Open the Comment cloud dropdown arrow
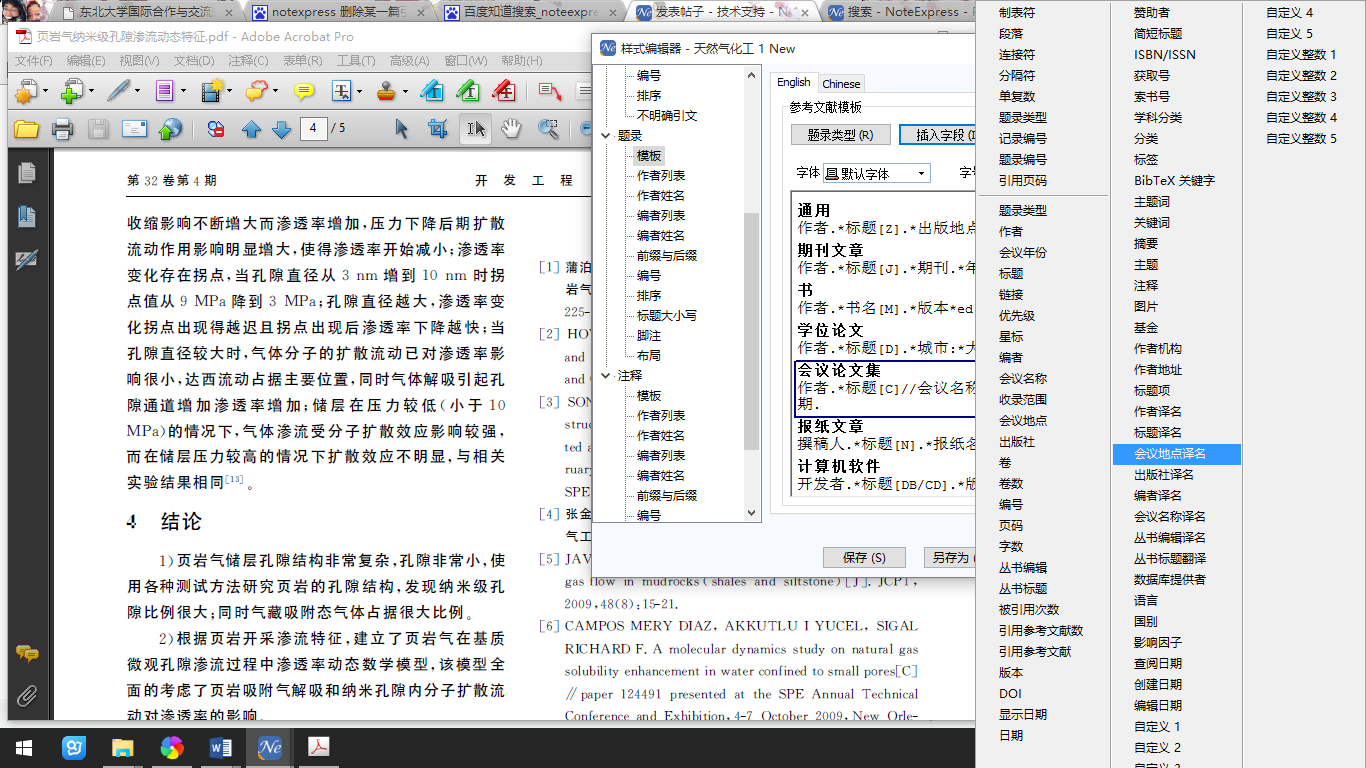 [x=276, y=92]
